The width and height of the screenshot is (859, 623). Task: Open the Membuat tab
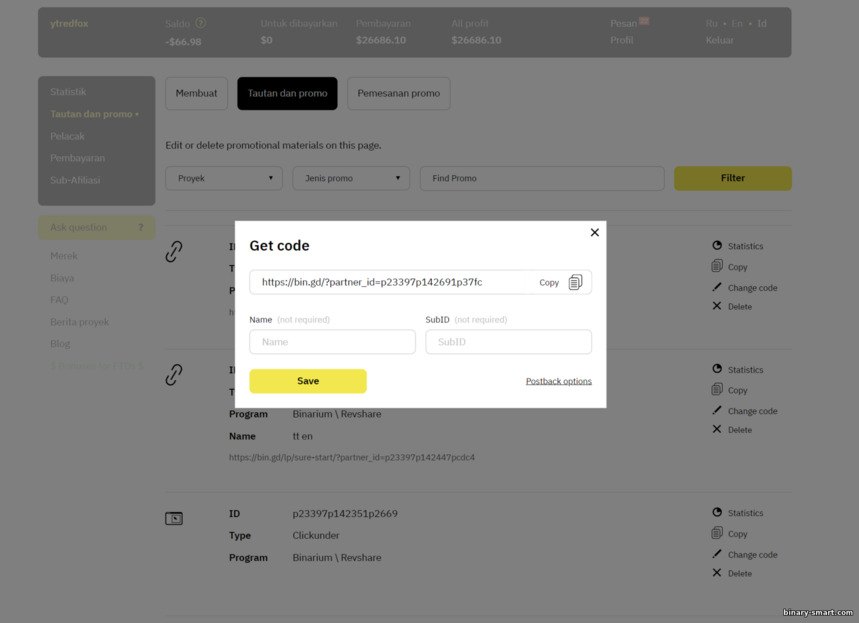(196, 93)
